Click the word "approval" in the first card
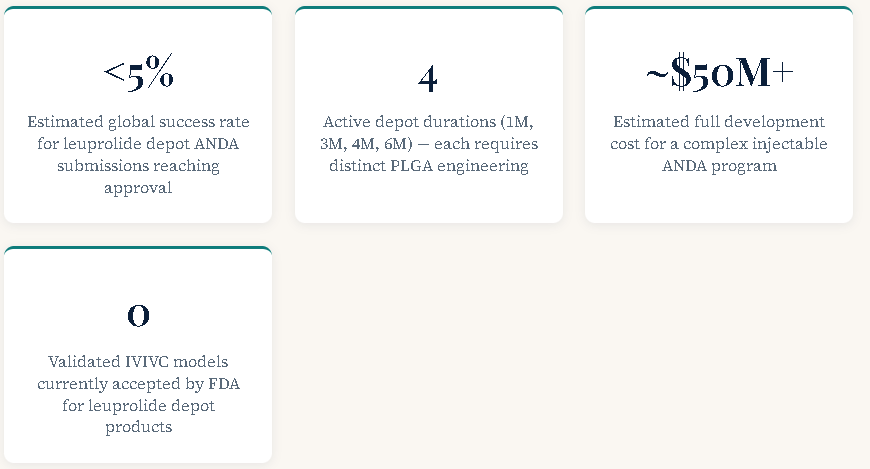The image size is (870, 469). [138, 188]
